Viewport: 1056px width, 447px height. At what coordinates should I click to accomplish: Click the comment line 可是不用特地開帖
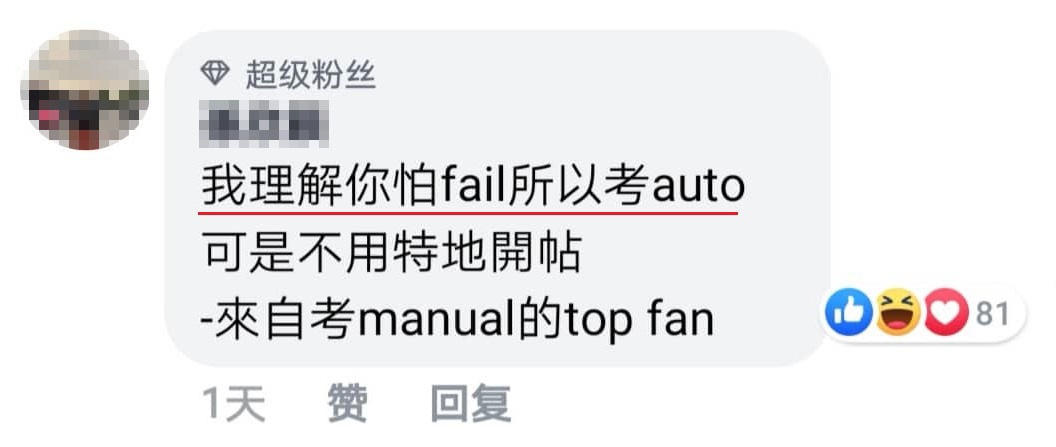[x=392, y=254]
